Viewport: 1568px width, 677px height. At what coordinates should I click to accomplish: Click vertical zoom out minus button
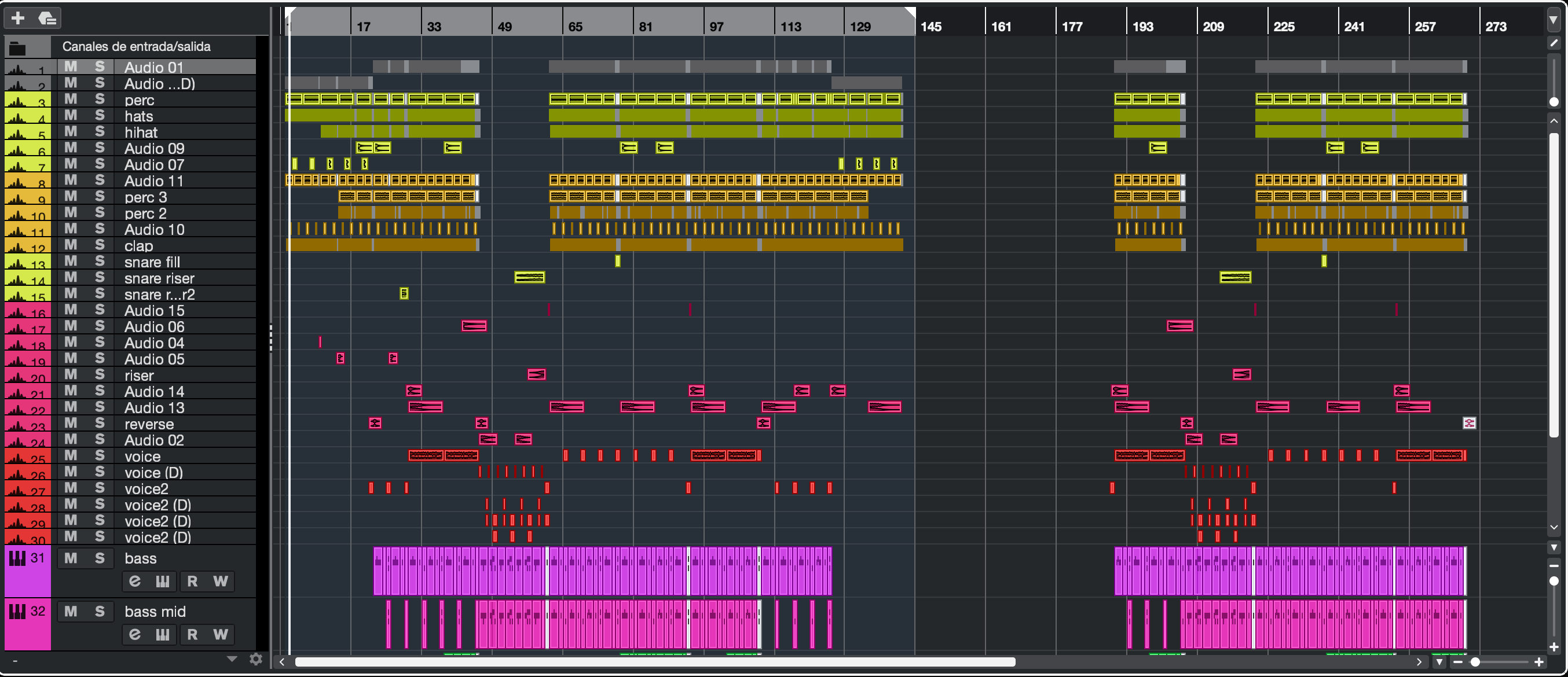coord(1554,566)
